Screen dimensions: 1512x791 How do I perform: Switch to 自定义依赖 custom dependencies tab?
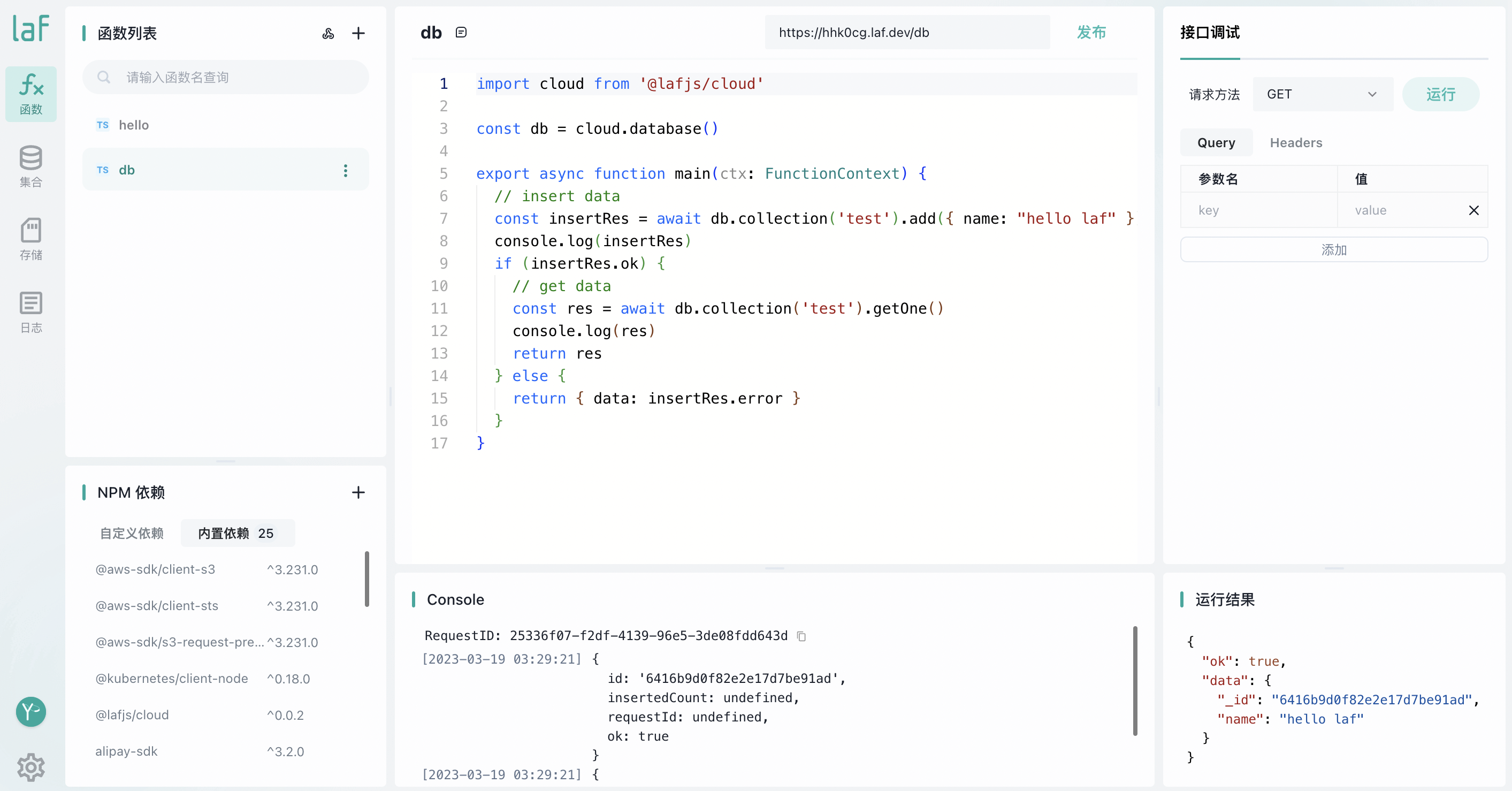[x=132, y=533]
